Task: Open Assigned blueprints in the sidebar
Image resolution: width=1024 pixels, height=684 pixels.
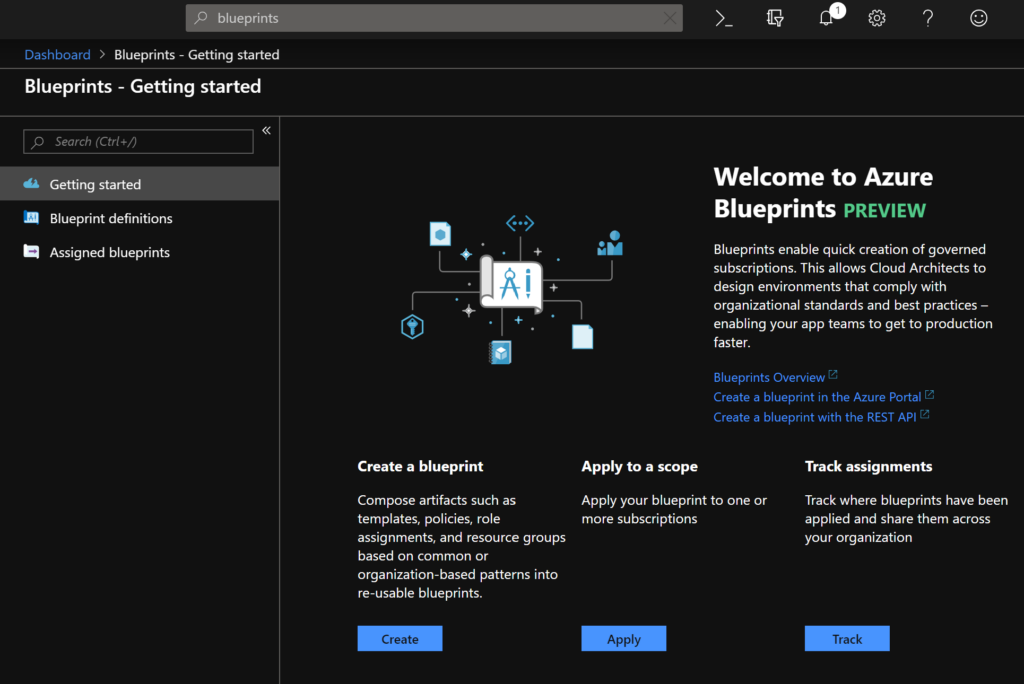Action: pyautogui.click(x=140, y=252)
